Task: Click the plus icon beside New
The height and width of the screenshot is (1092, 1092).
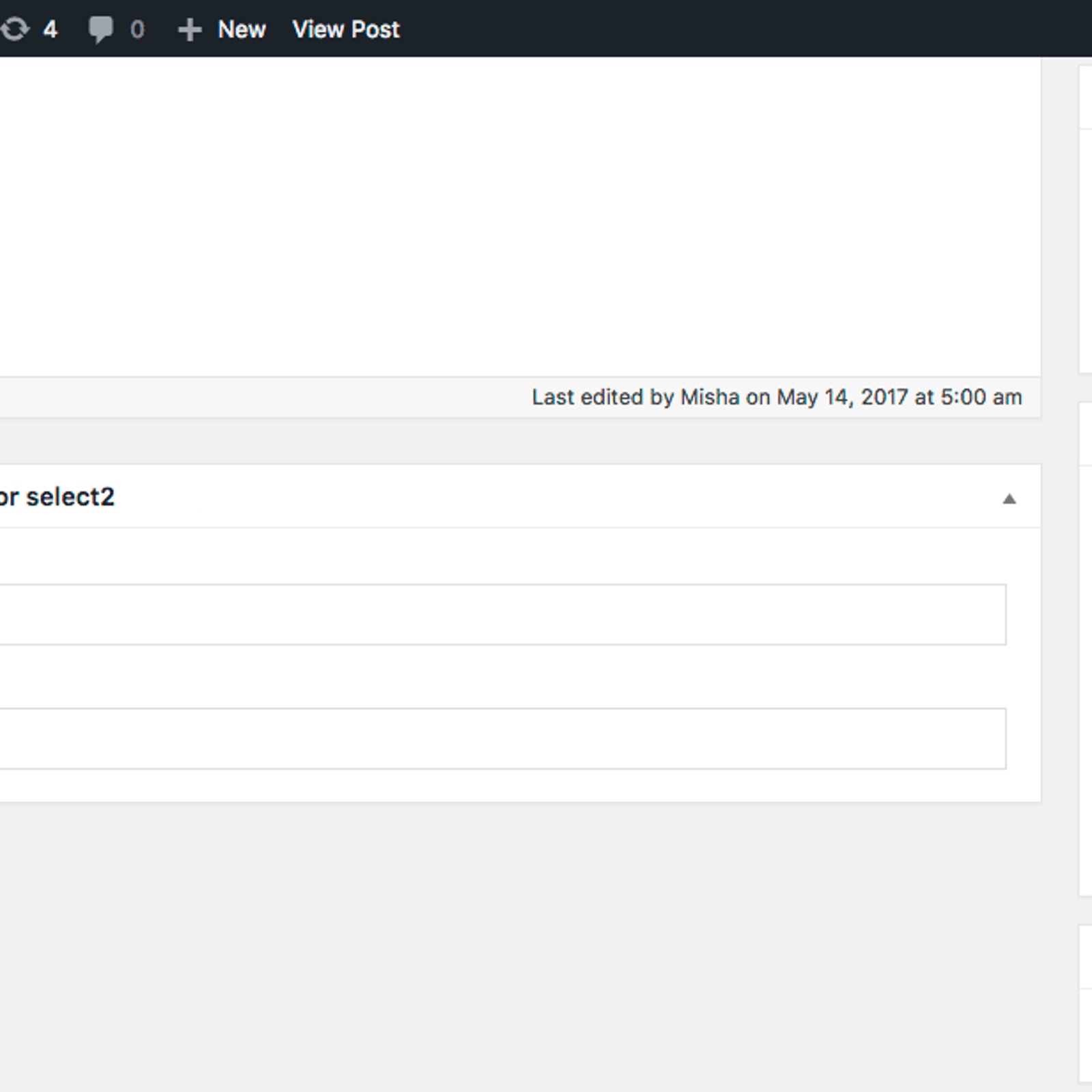Action: [x=189, y=30]
